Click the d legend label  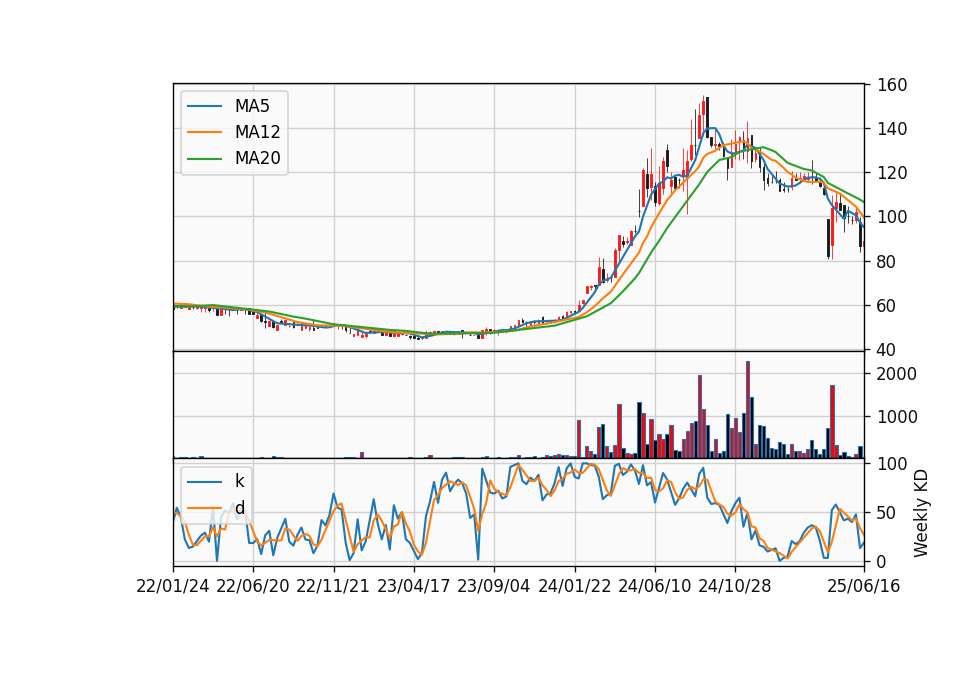[x=239, y=508]
